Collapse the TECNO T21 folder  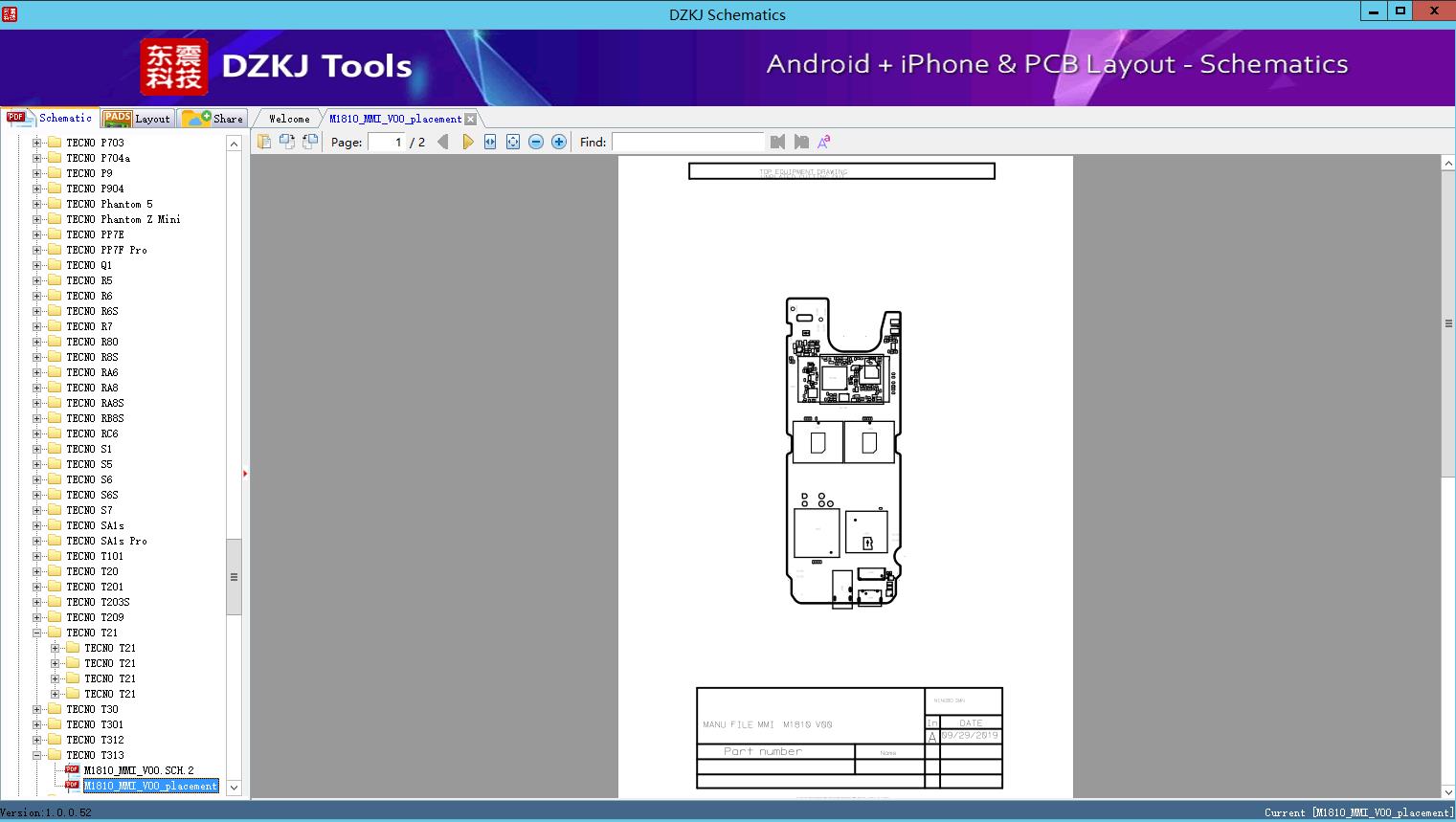pyautogui.click(x=37, y=633)
